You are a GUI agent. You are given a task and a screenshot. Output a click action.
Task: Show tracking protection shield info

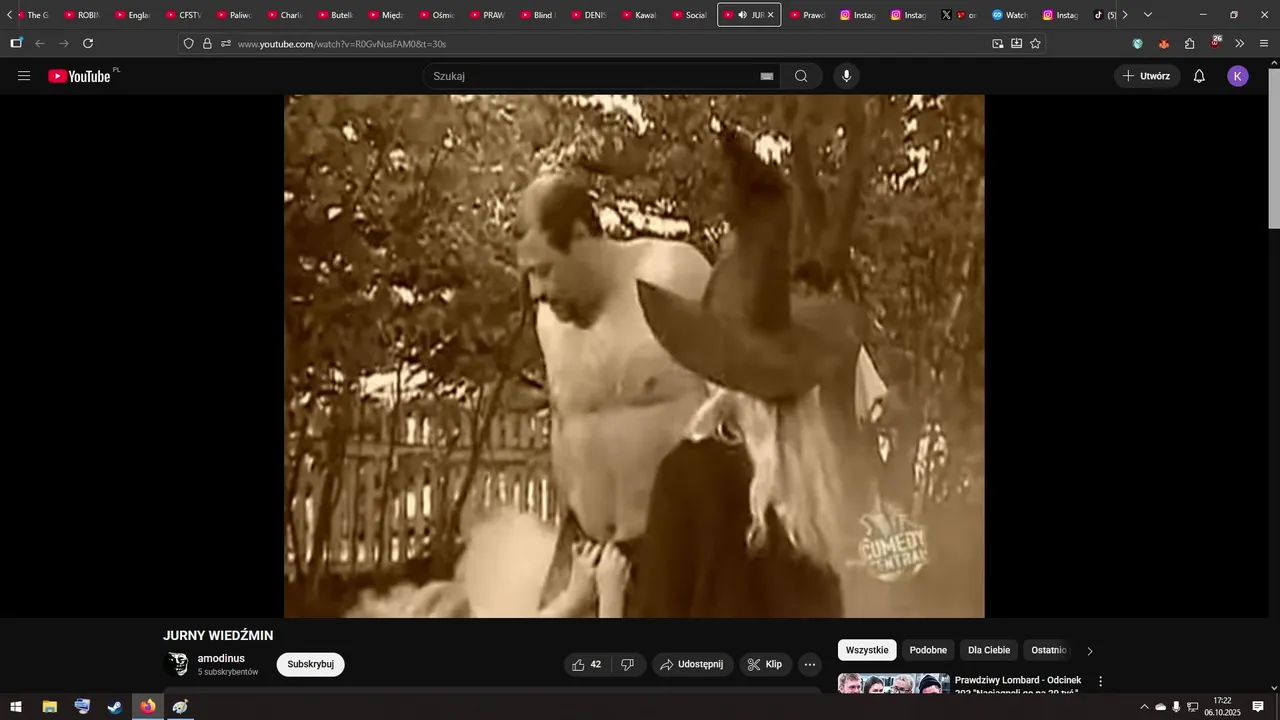(x=189, y=43)
